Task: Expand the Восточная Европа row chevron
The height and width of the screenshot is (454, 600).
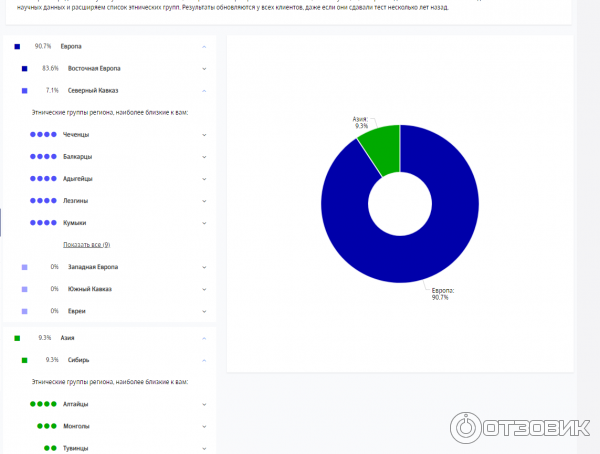Action: pyautogui.click(x=204, y=68)
